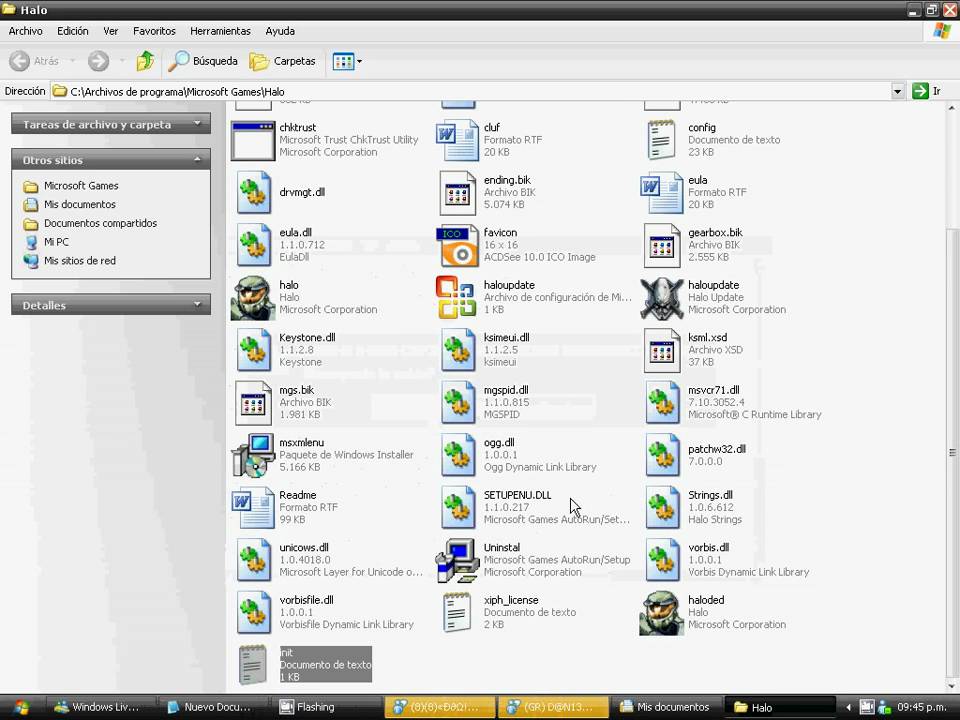Select the Halo Update executable skull icon
The image size is (960, 720).
662,298
